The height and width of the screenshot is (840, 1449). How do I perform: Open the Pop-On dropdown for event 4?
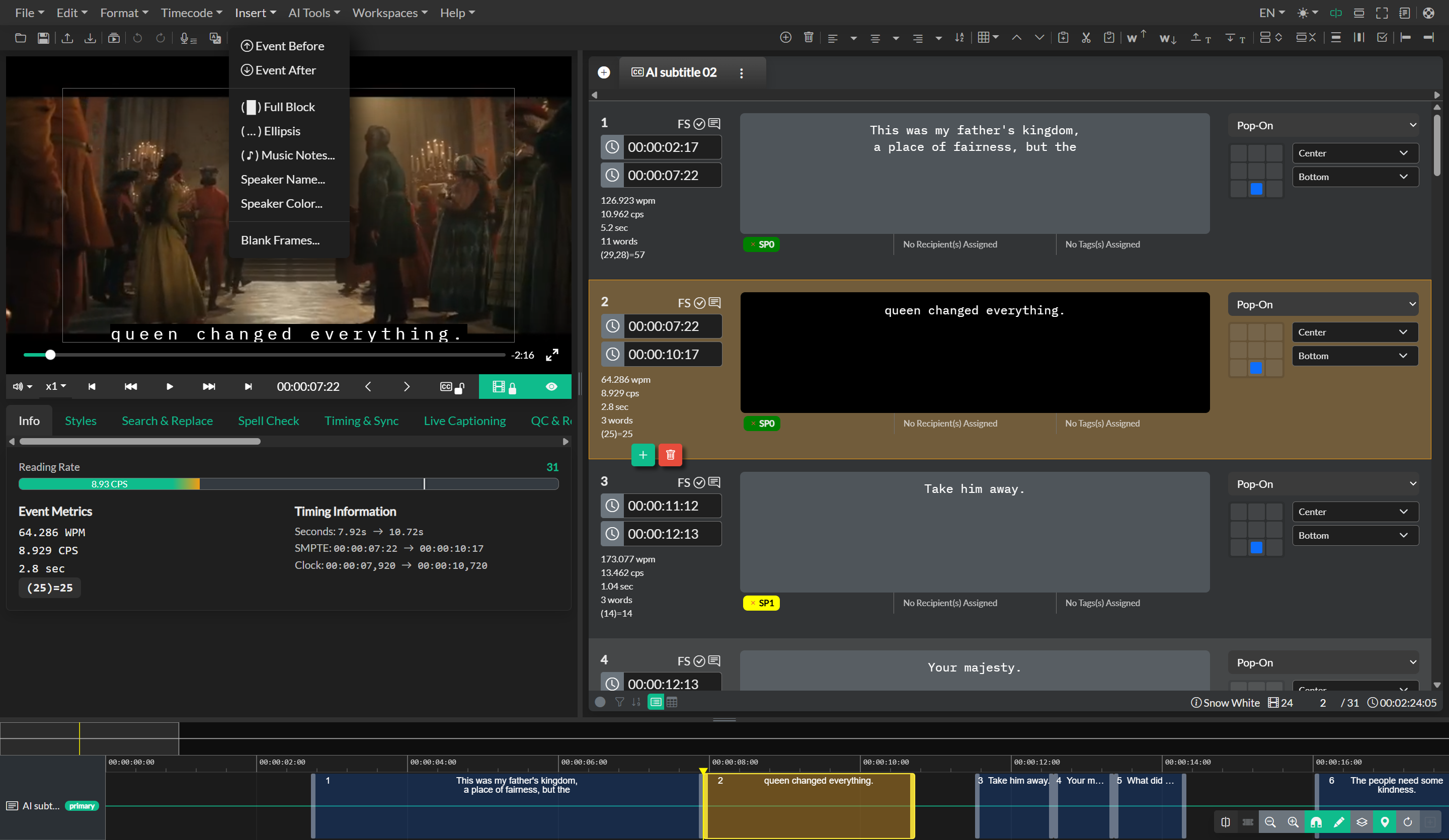pos(1323,662)
